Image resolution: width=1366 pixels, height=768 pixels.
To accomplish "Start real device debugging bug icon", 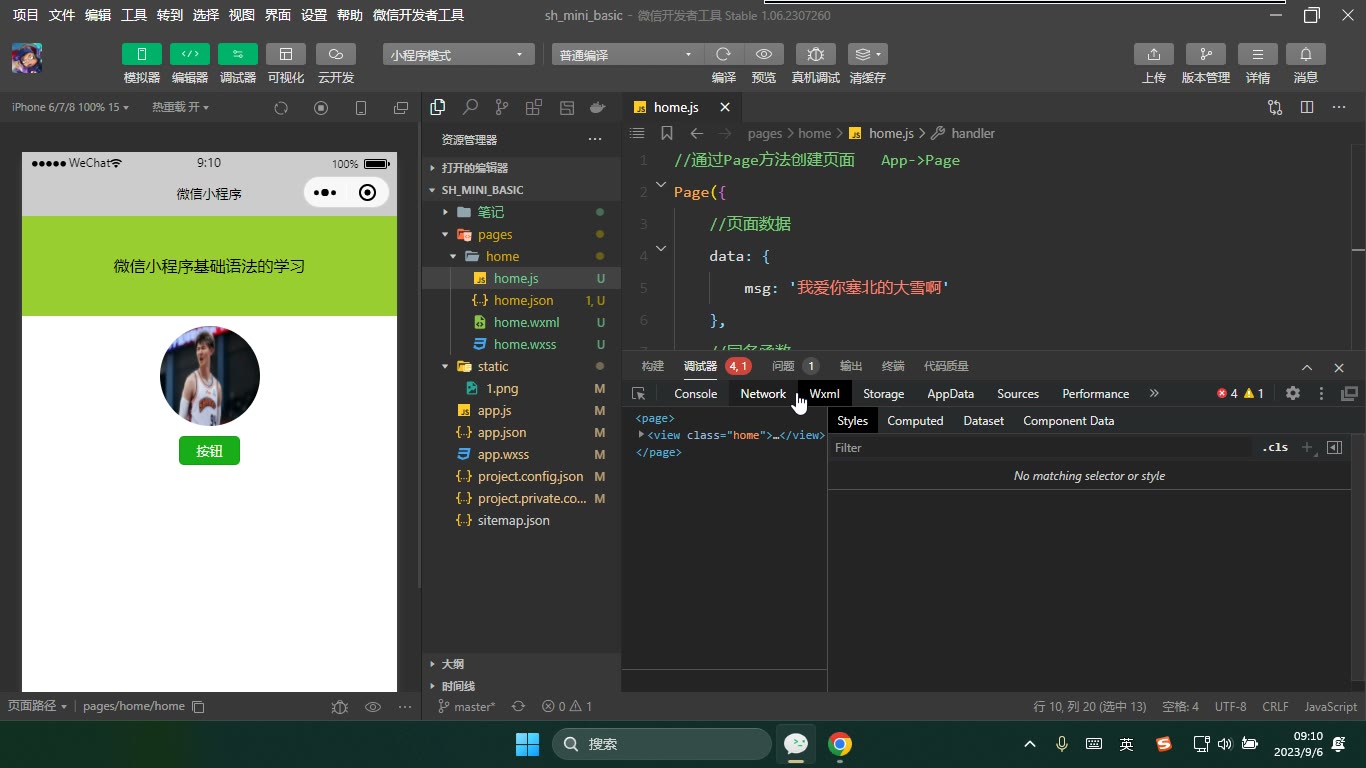I will (x=816, y=54).
